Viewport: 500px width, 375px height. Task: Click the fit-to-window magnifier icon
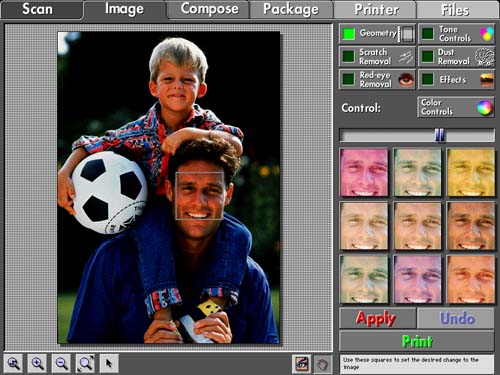tap(86, 363)
